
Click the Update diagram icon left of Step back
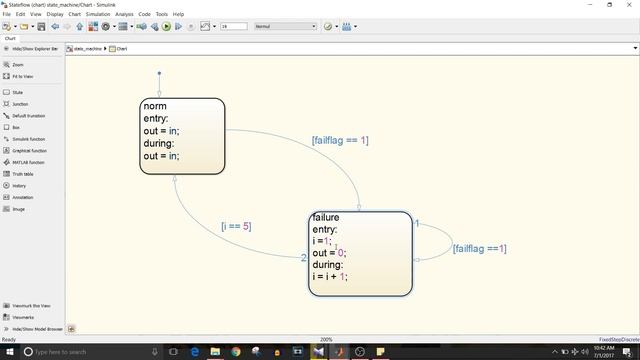(x=142, y=27)
